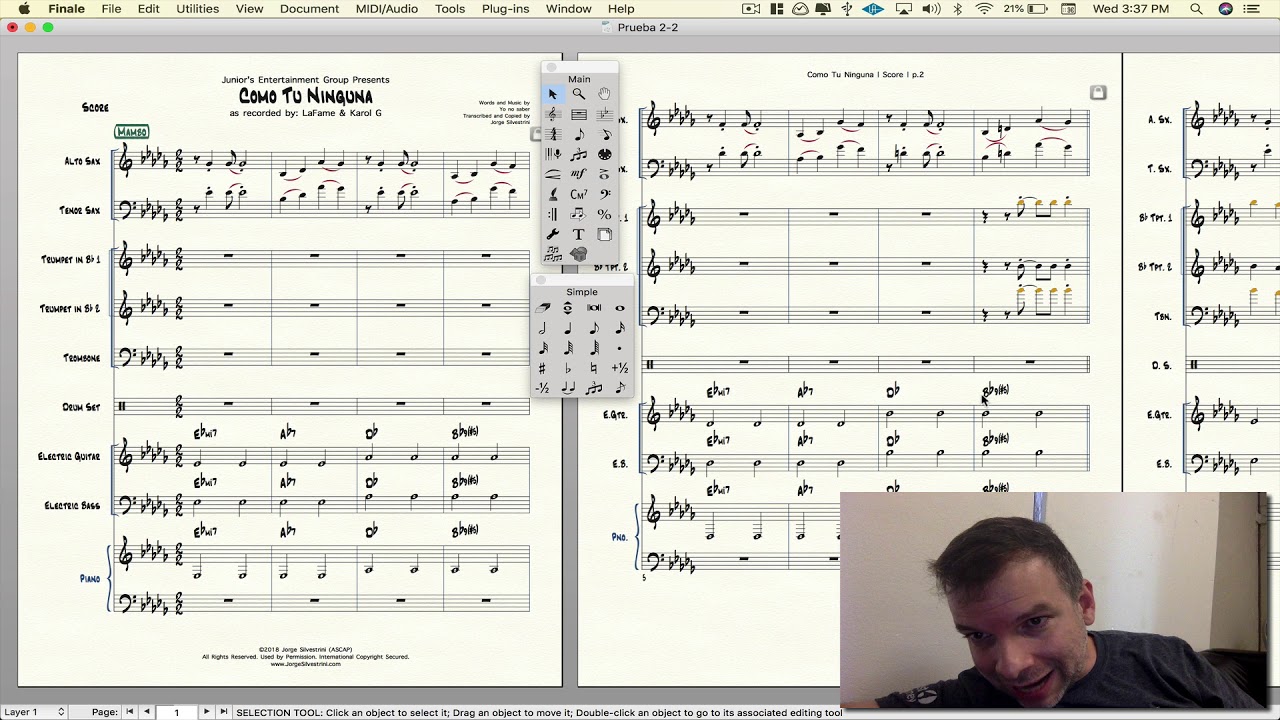The height and width of the screenshot is (720, 1280).
Task: Select the Mirror tool in Main palette
Action: [x=553, y=254]
